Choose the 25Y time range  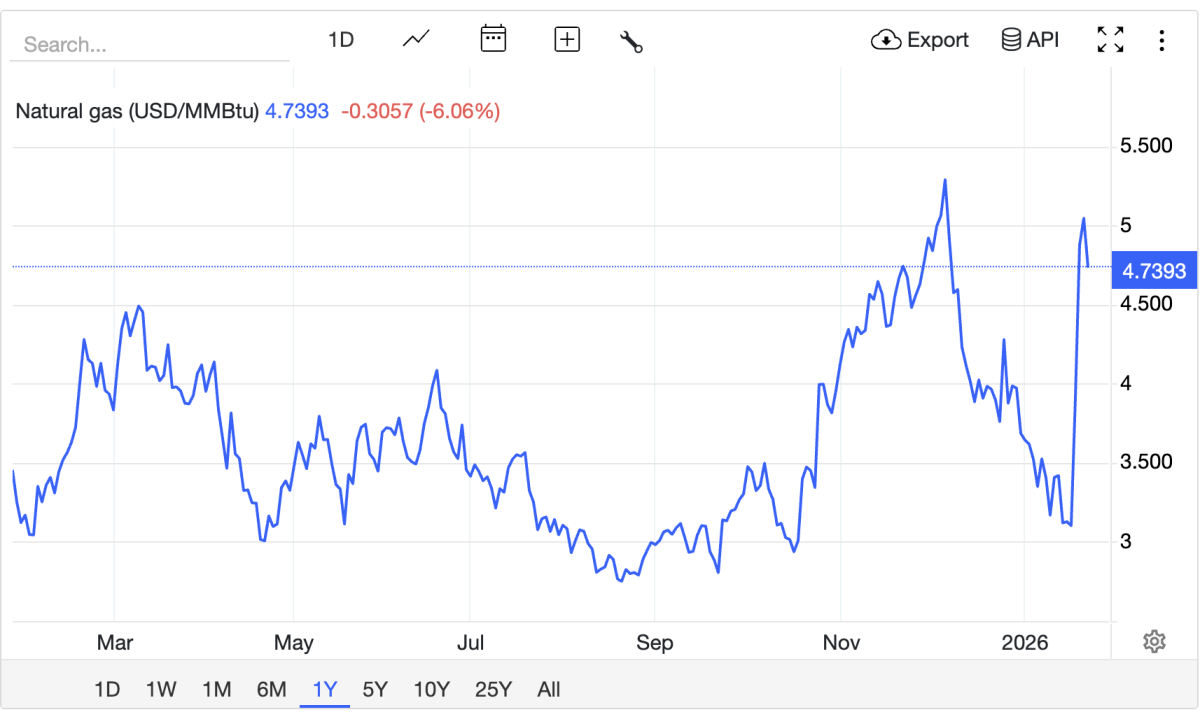(x=493, y=689)
